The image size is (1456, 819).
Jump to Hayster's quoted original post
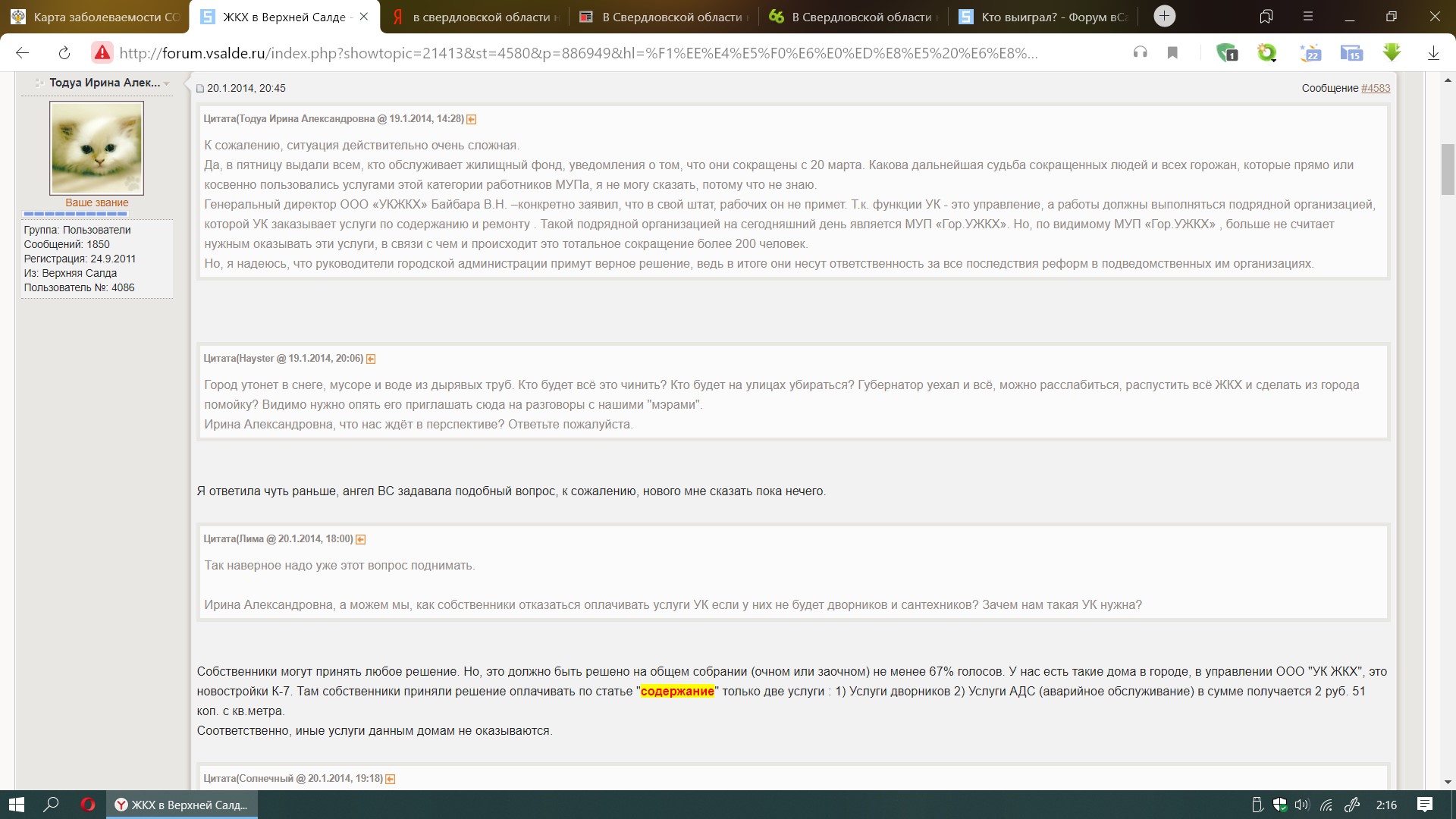(371, 359)
